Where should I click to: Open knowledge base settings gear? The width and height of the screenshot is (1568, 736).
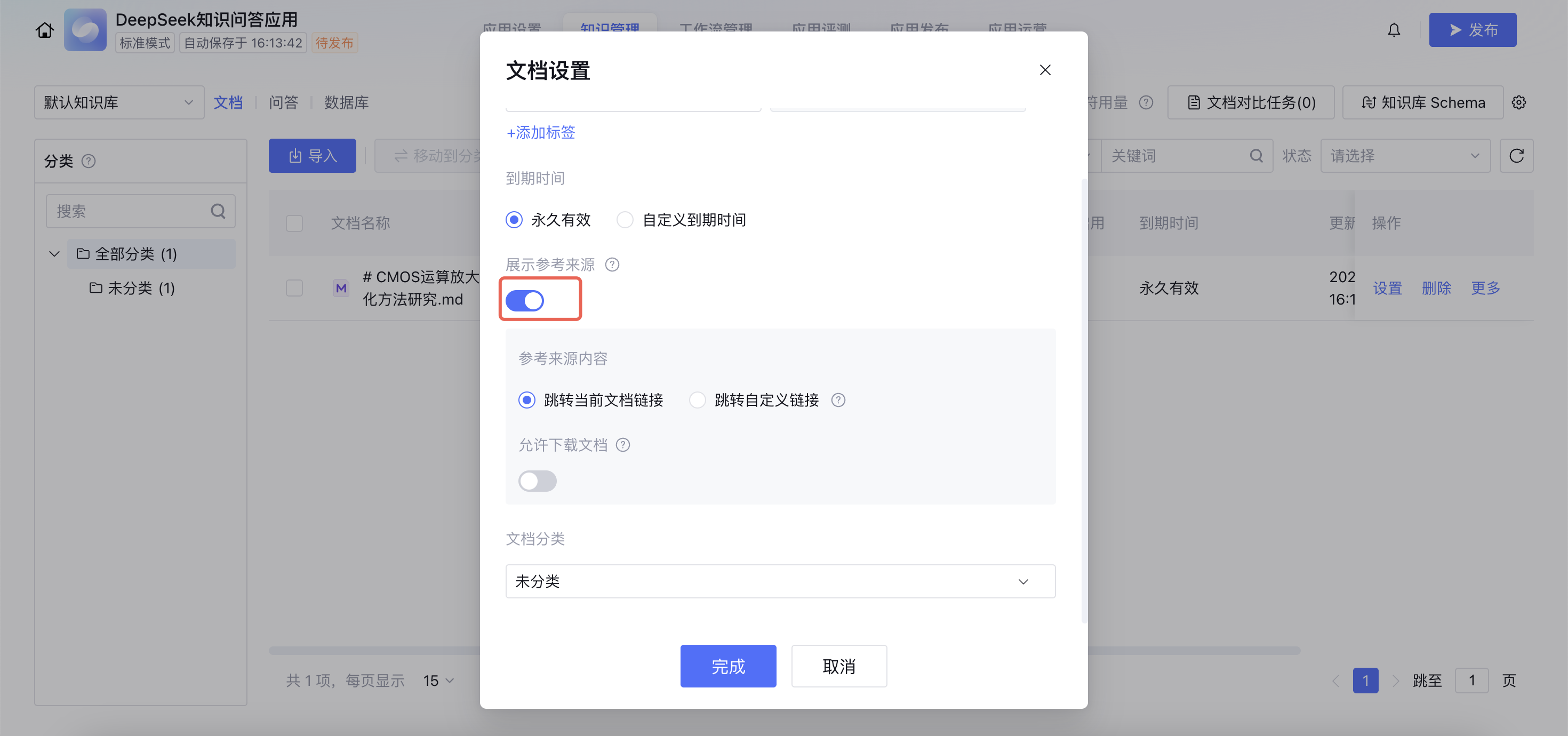(x=1518, y=102)
